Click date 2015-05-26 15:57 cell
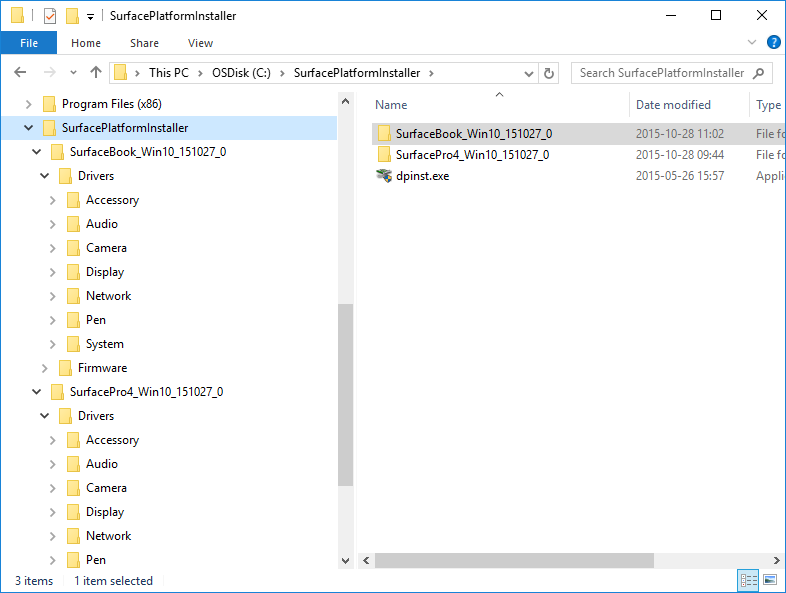Image resolution: width=786 pixels, height=593 pixels. (x=680, y=176)
